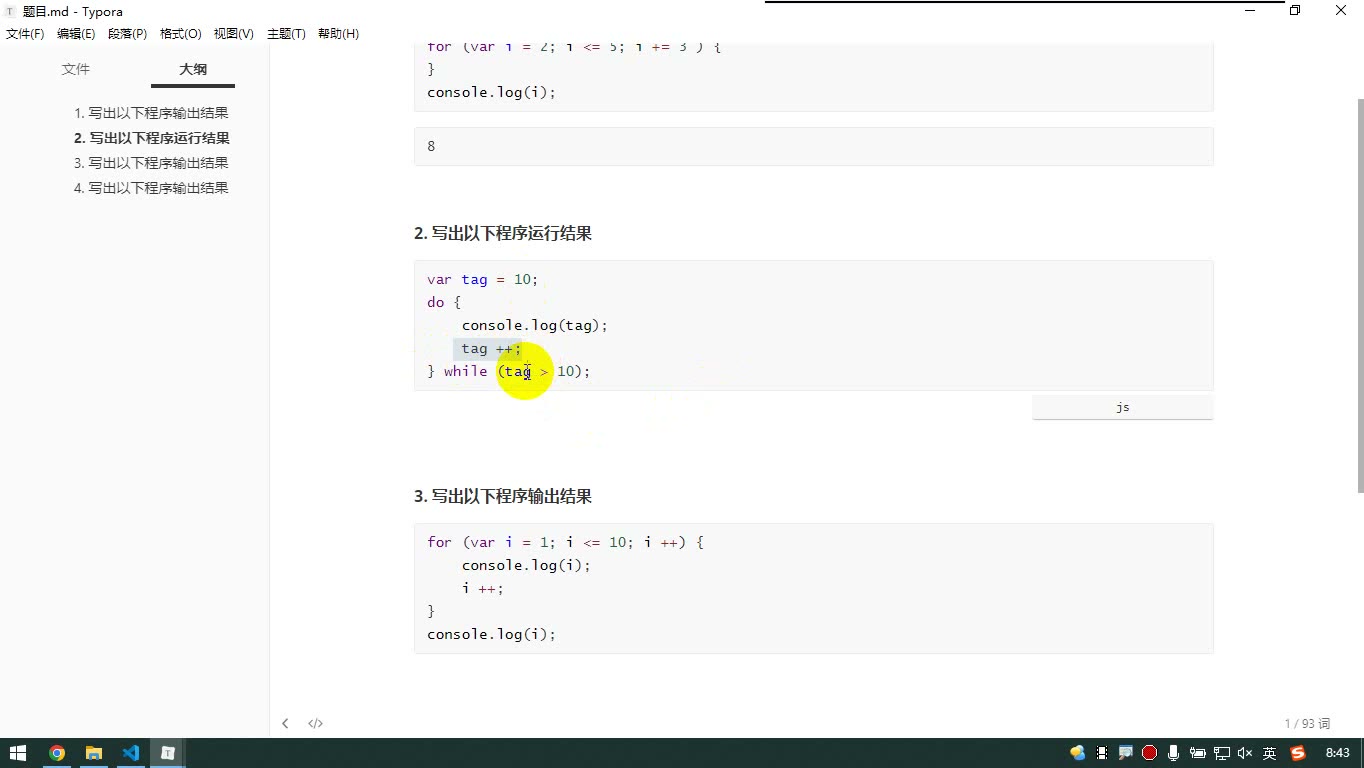Image resolution: width=1364 pixels, height=768 pixels.
Task: Open File Explorer from the taskbar
Action: coord(93,753)
